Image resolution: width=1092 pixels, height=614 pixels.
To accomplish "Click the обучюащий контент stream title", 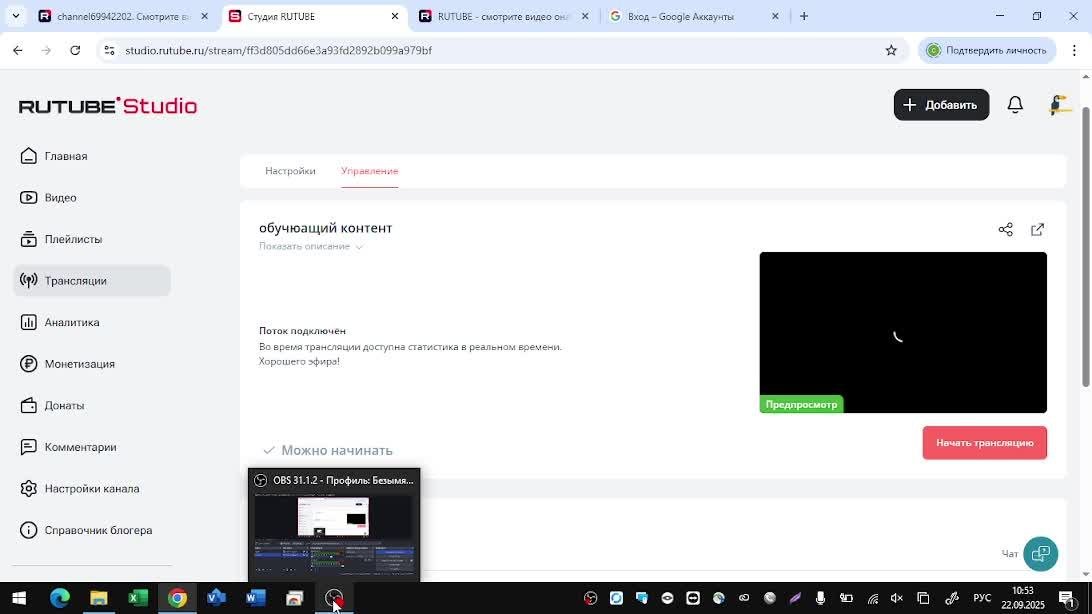I will (325, 228).
